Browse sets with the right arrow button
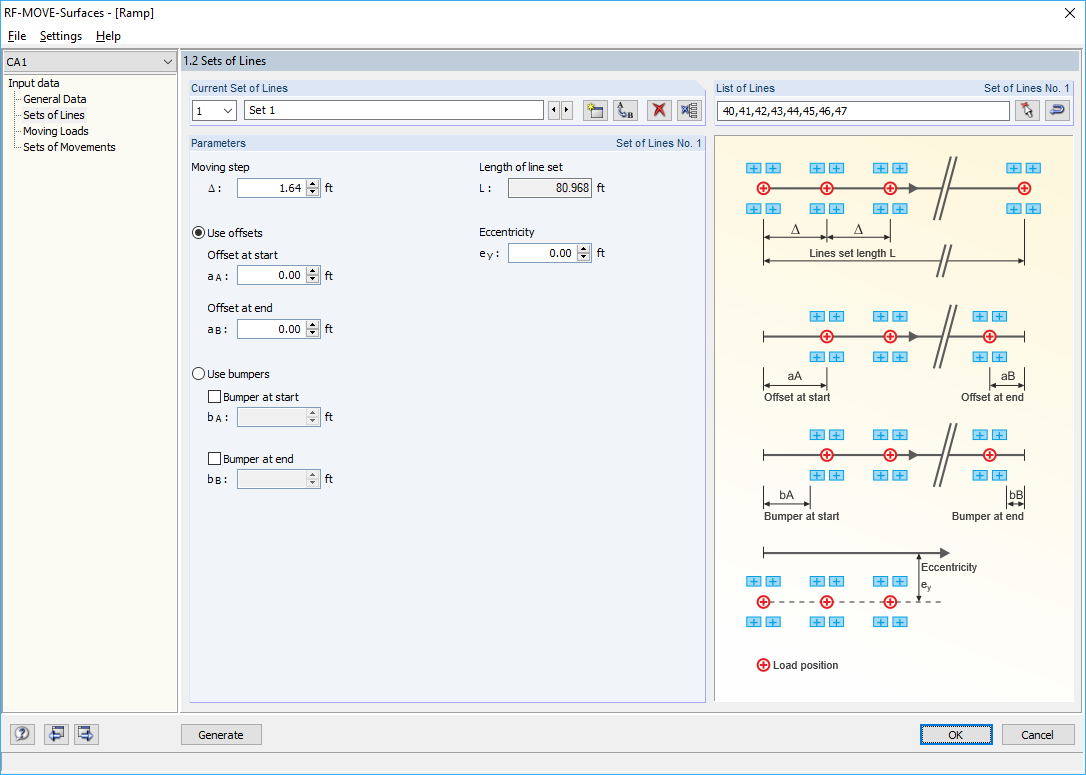Image resolution: width=1086 pixels, height=775 pixels. pos(566,110)
